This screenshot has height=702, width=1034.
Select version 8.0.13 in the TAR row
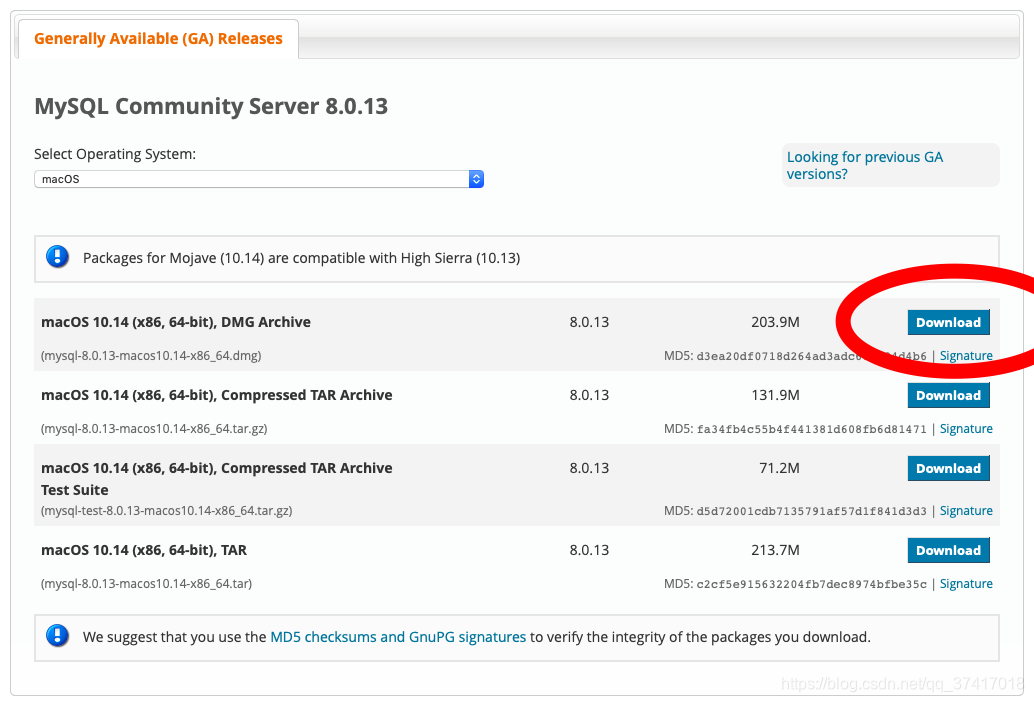(589, 550)
